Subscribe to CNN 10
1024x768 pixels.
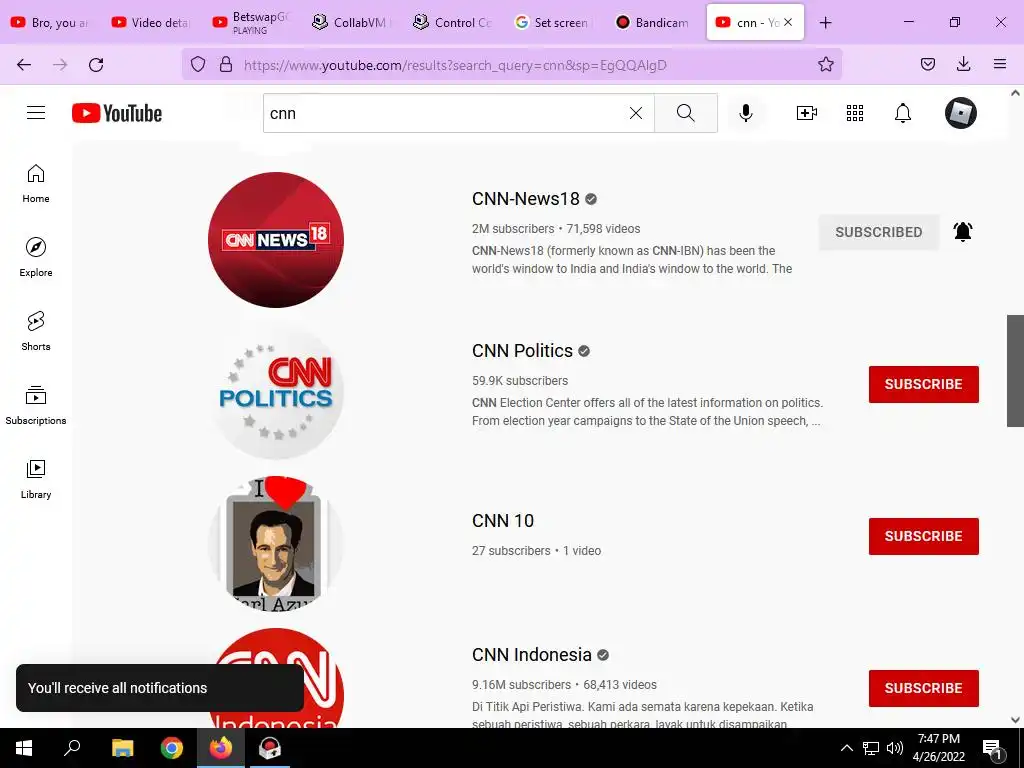(x=923, y=536)
